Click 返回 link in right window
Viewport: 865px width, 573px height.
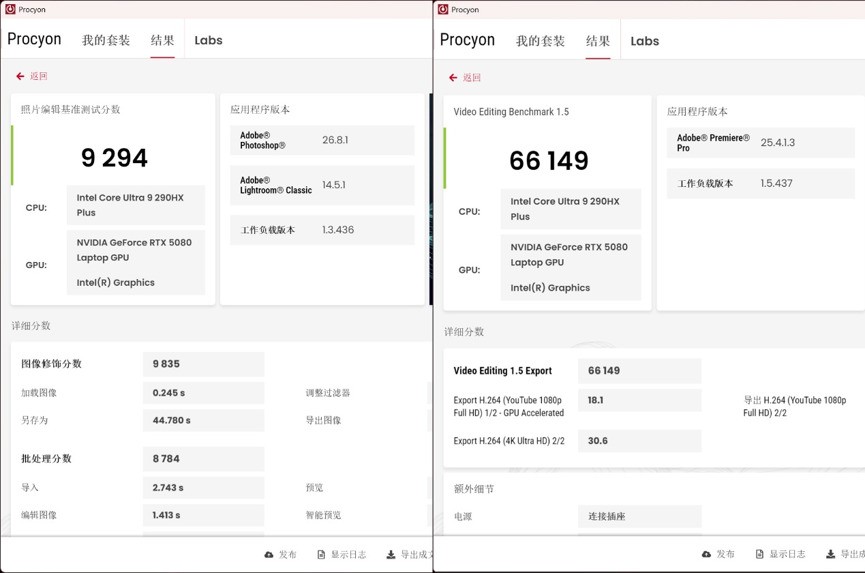(x=472, y=78)
